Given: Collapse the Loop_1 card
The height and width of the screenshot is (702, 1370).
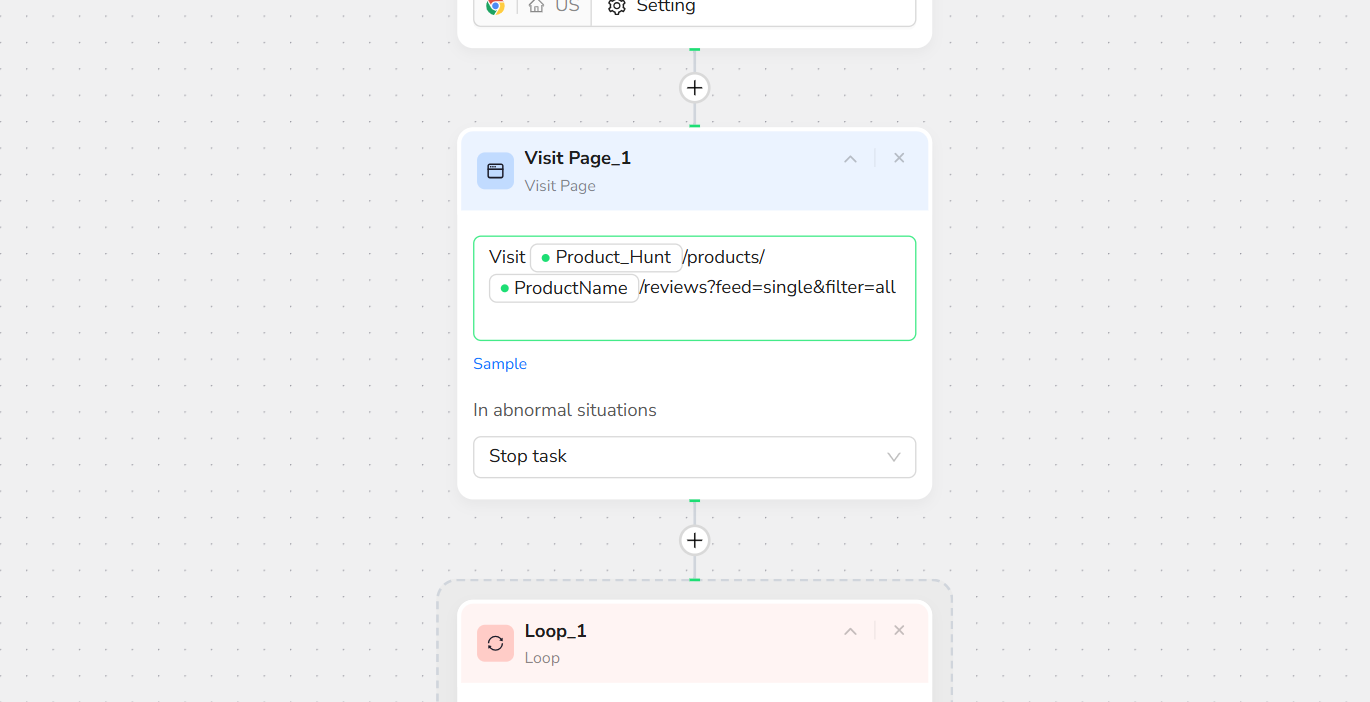Looking at the screenshot, I should click(850, 631).
